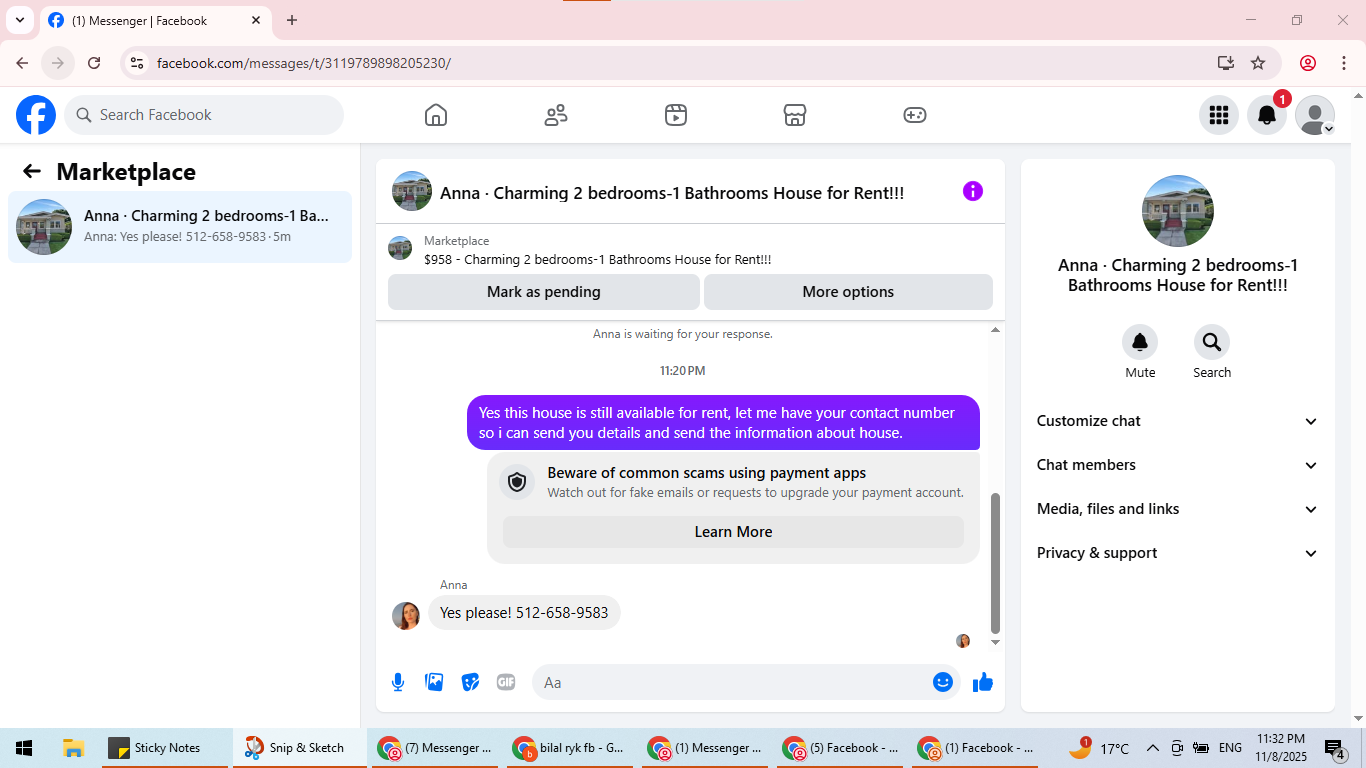Click the Search magnifier in chat details

(x=1212, y=343)
